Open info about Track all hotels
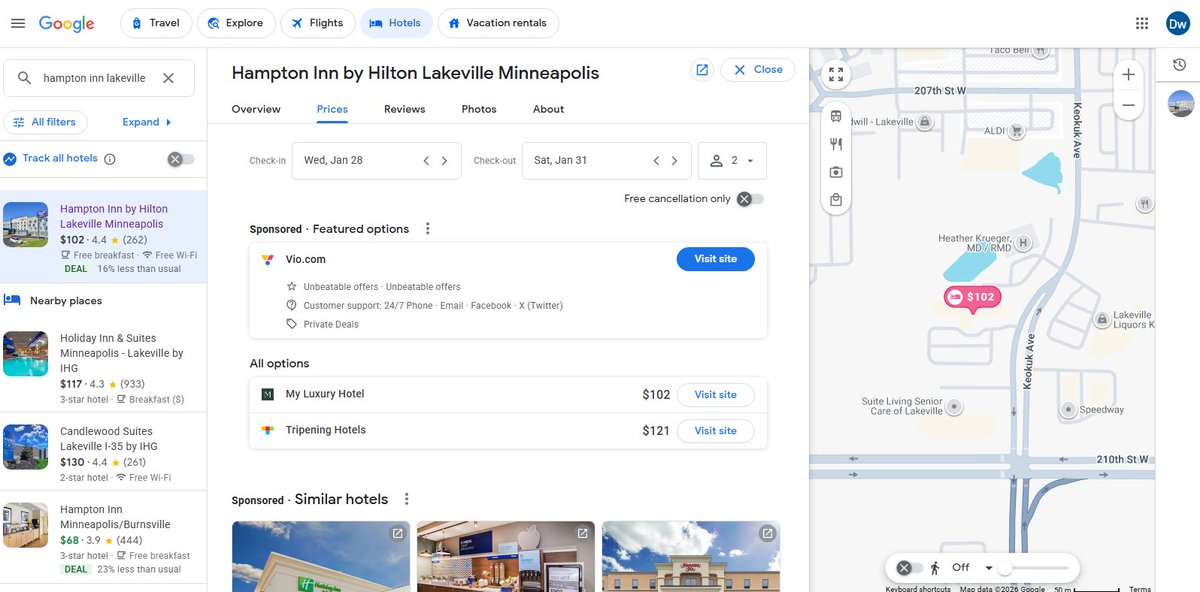 (110, 159)
